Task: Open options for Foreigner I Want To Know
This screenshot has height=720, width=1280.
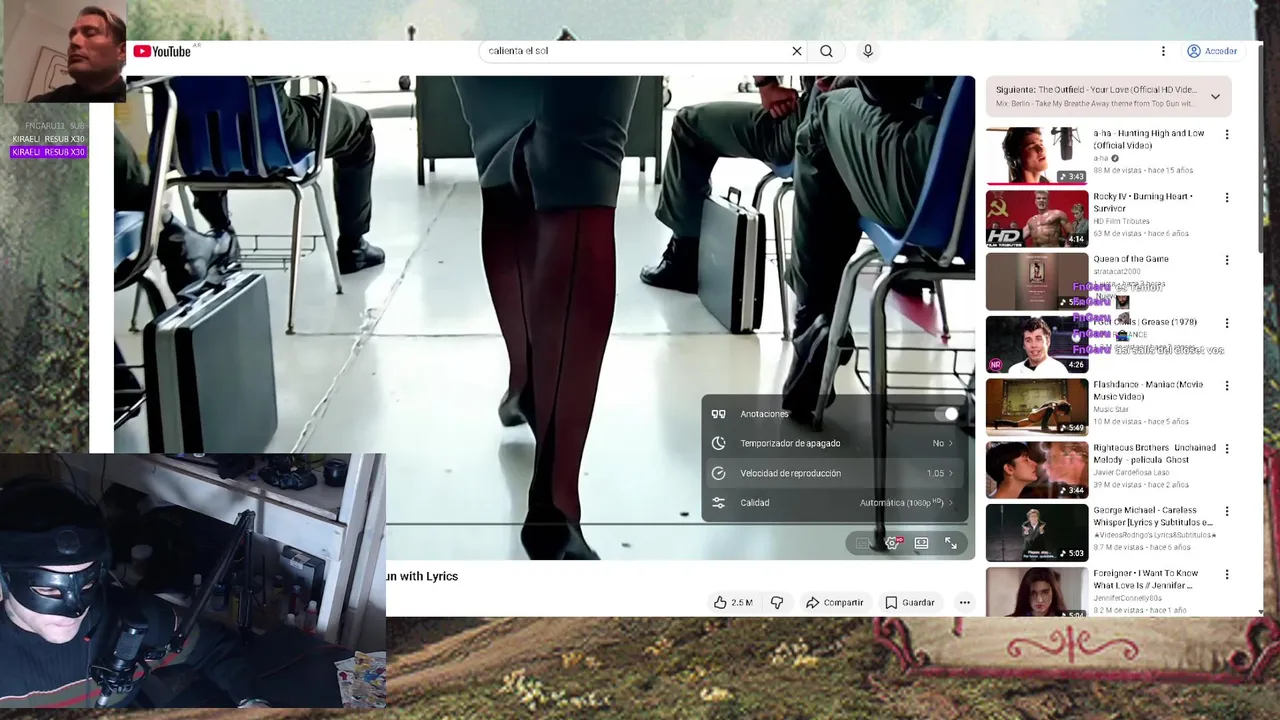Action: (x=1227, y=574)
